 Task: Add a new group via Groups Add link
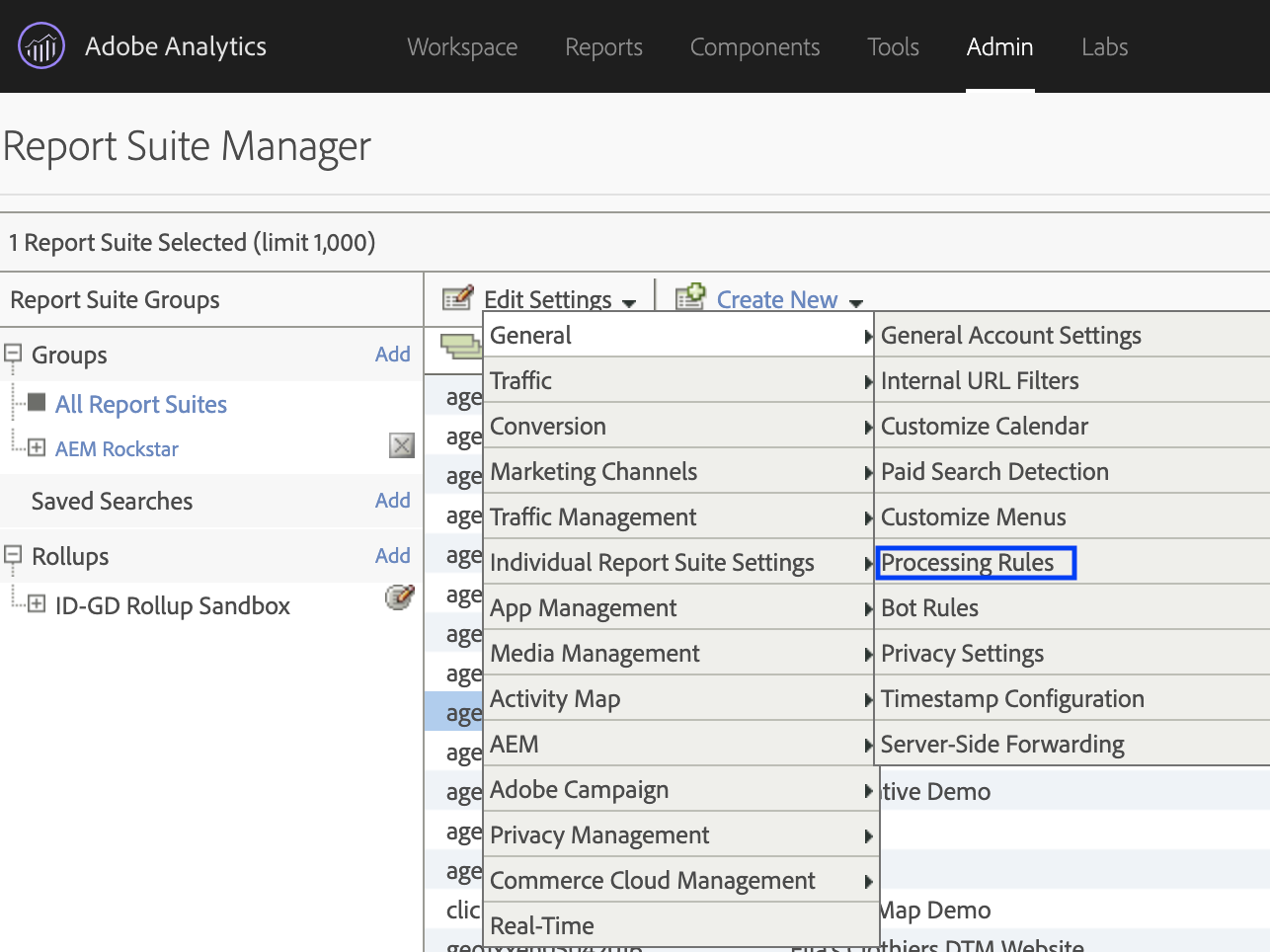tap(392, 354)
